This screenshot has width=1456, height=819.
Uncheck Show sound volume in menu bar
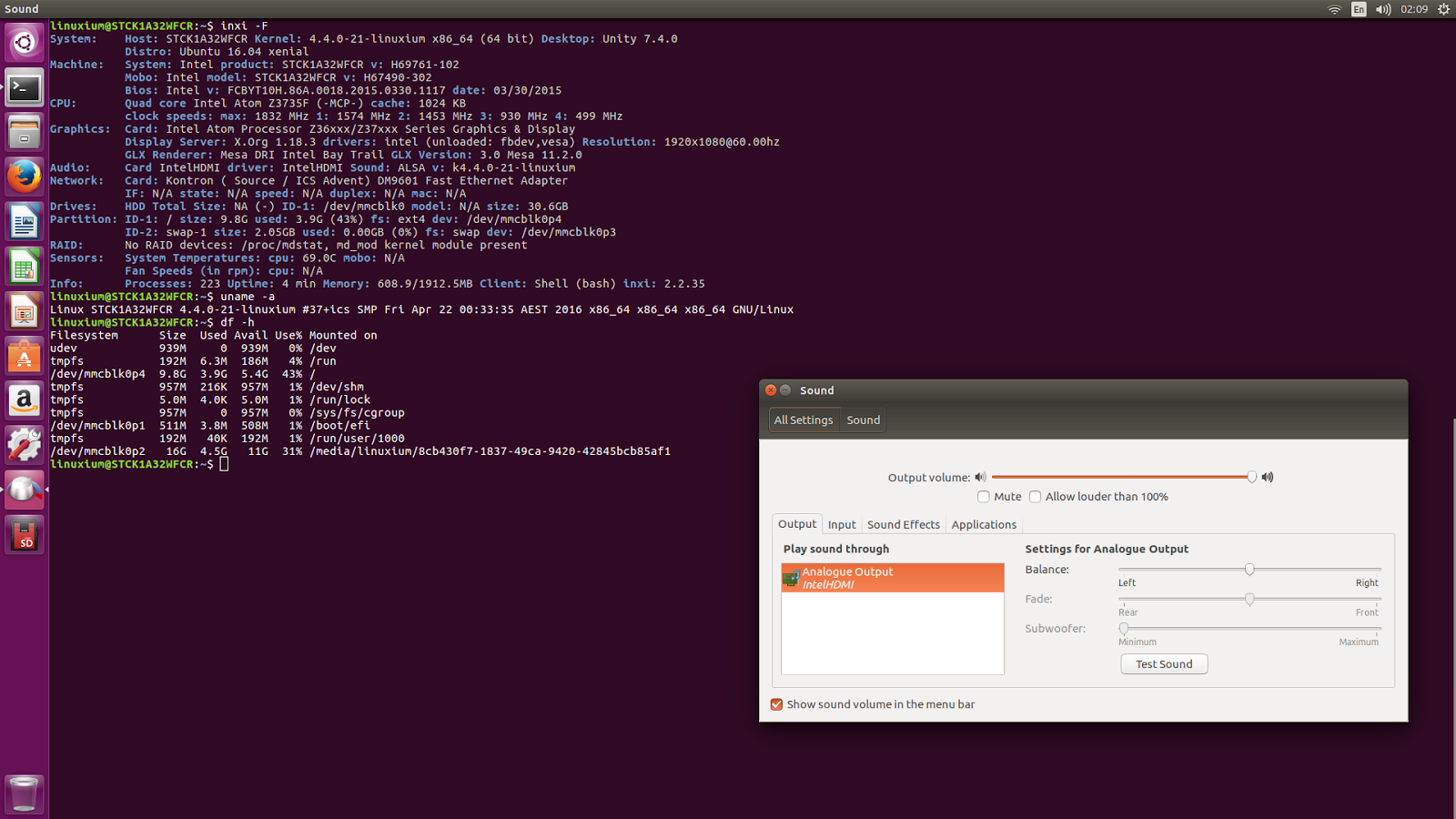[776, 704]
